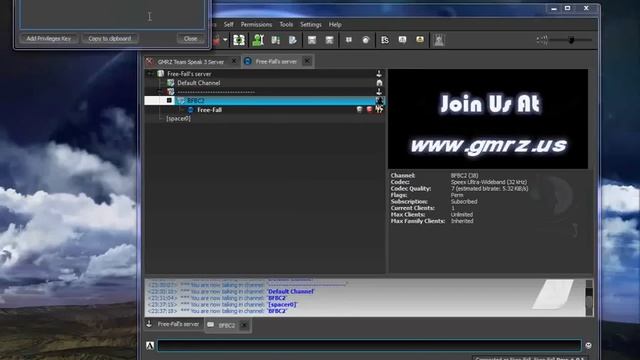Click the server icon before Free-Fall's server
Image resolution: width=640 pixels, height=360 pixels.
160,74
